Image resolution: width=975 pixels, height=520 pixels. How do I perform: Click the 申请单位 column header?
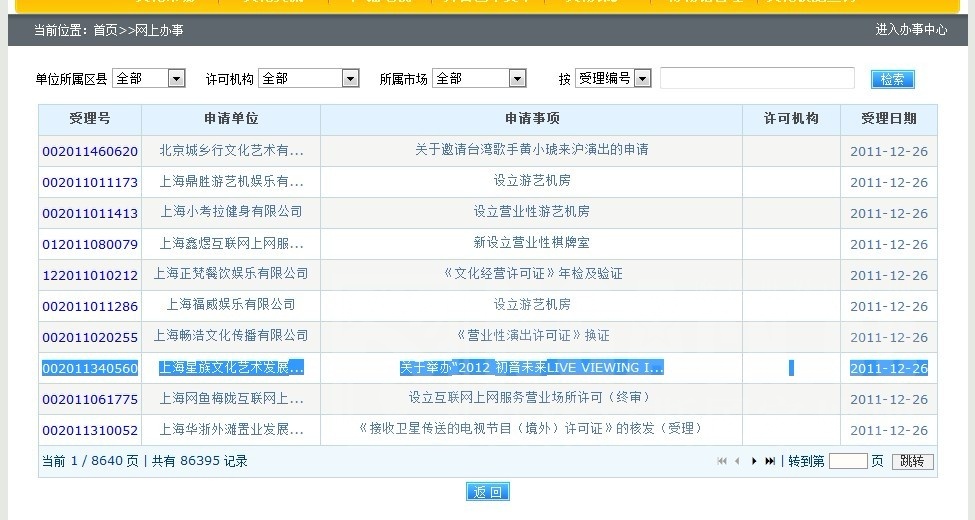pyautogui.click(x=231, y=118)
